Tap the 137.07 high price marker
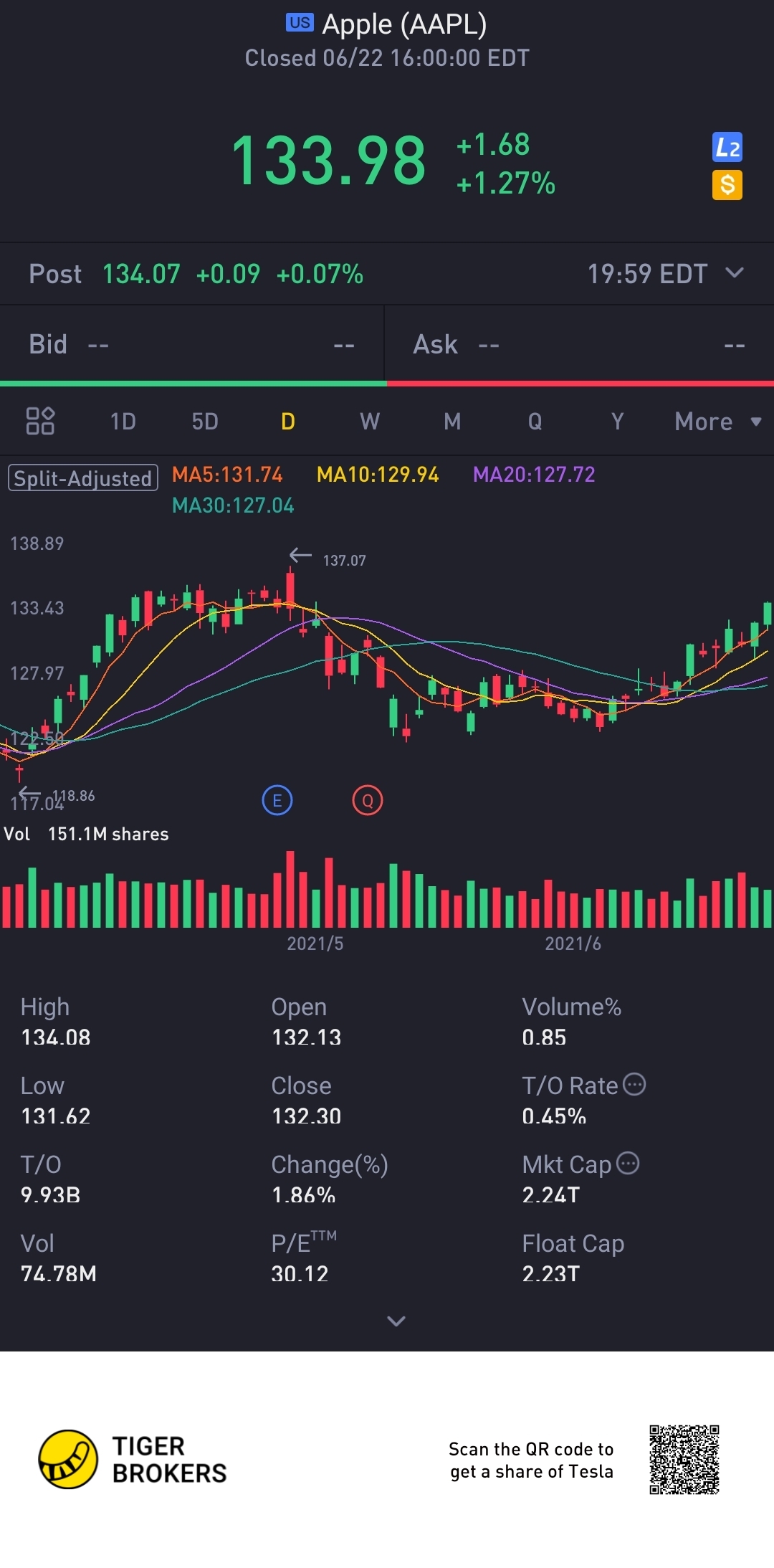774x1568 pixels. click(344, 561)
